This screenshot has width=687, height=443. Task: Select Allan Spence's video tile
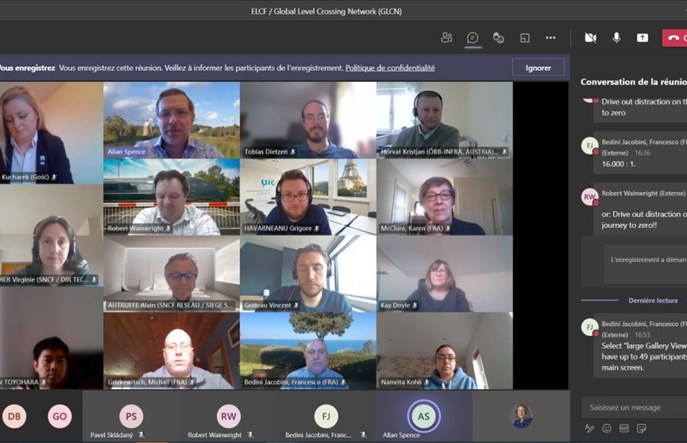(171, 120)
